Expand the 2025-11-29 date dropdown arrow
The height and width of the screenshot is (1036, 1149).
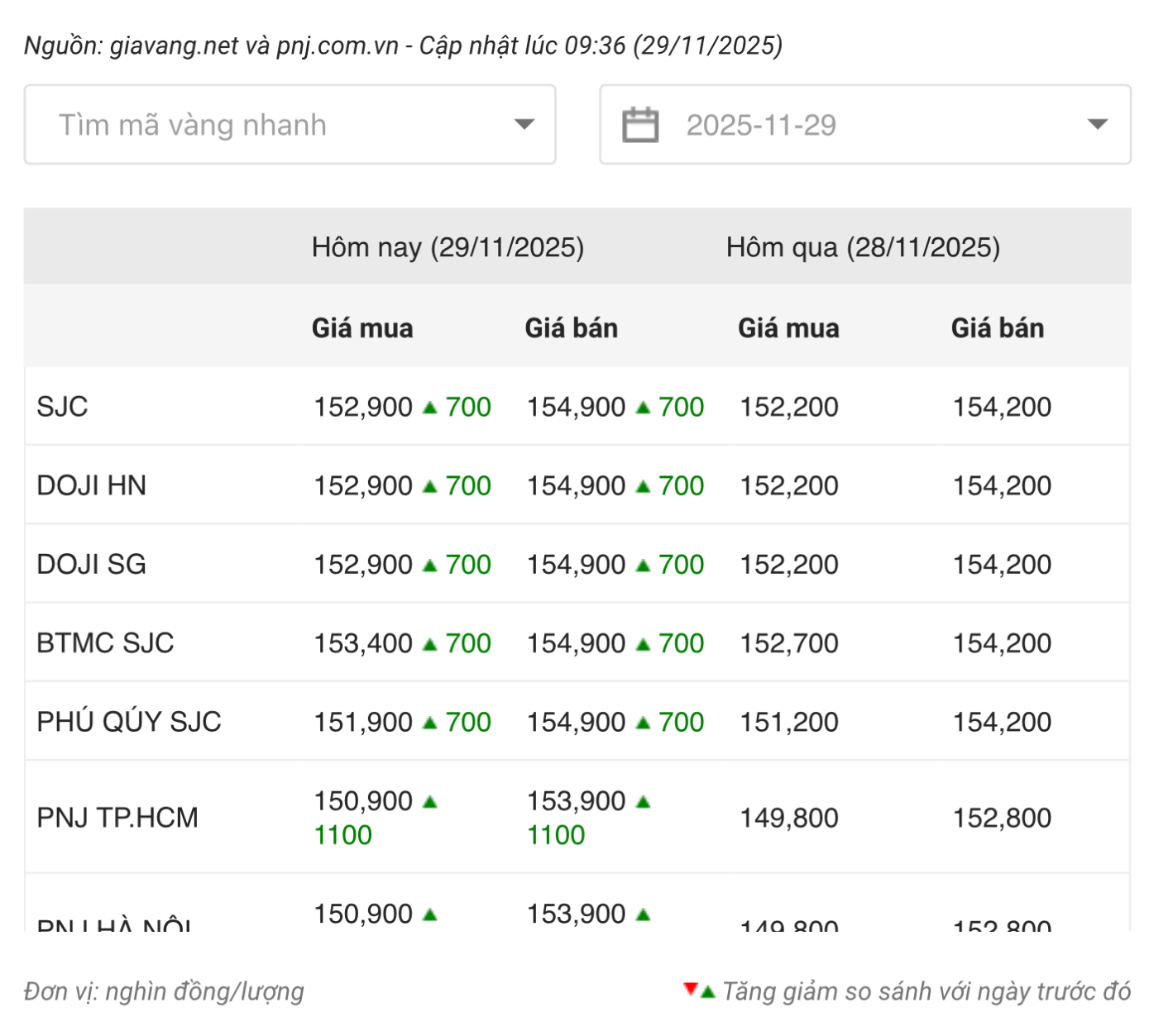pyautogui.click(x=1097, y=125)
